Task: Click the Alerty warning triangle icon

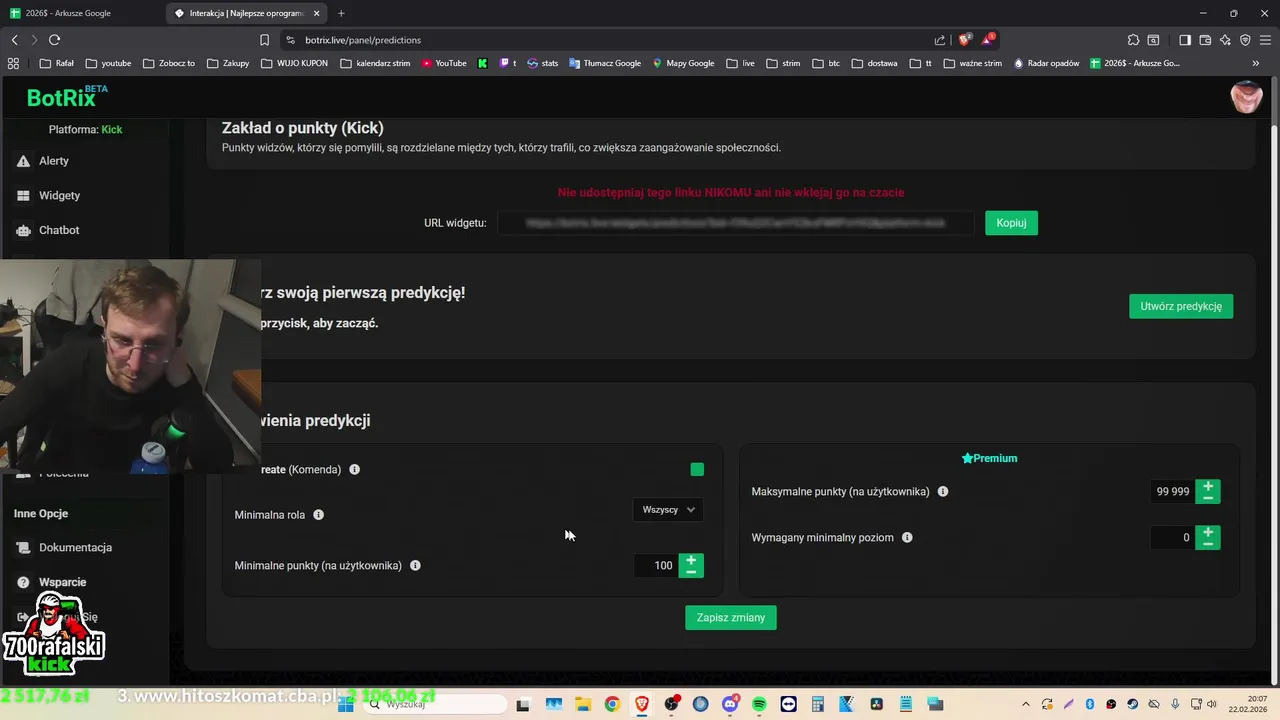Action: [23, 161]
